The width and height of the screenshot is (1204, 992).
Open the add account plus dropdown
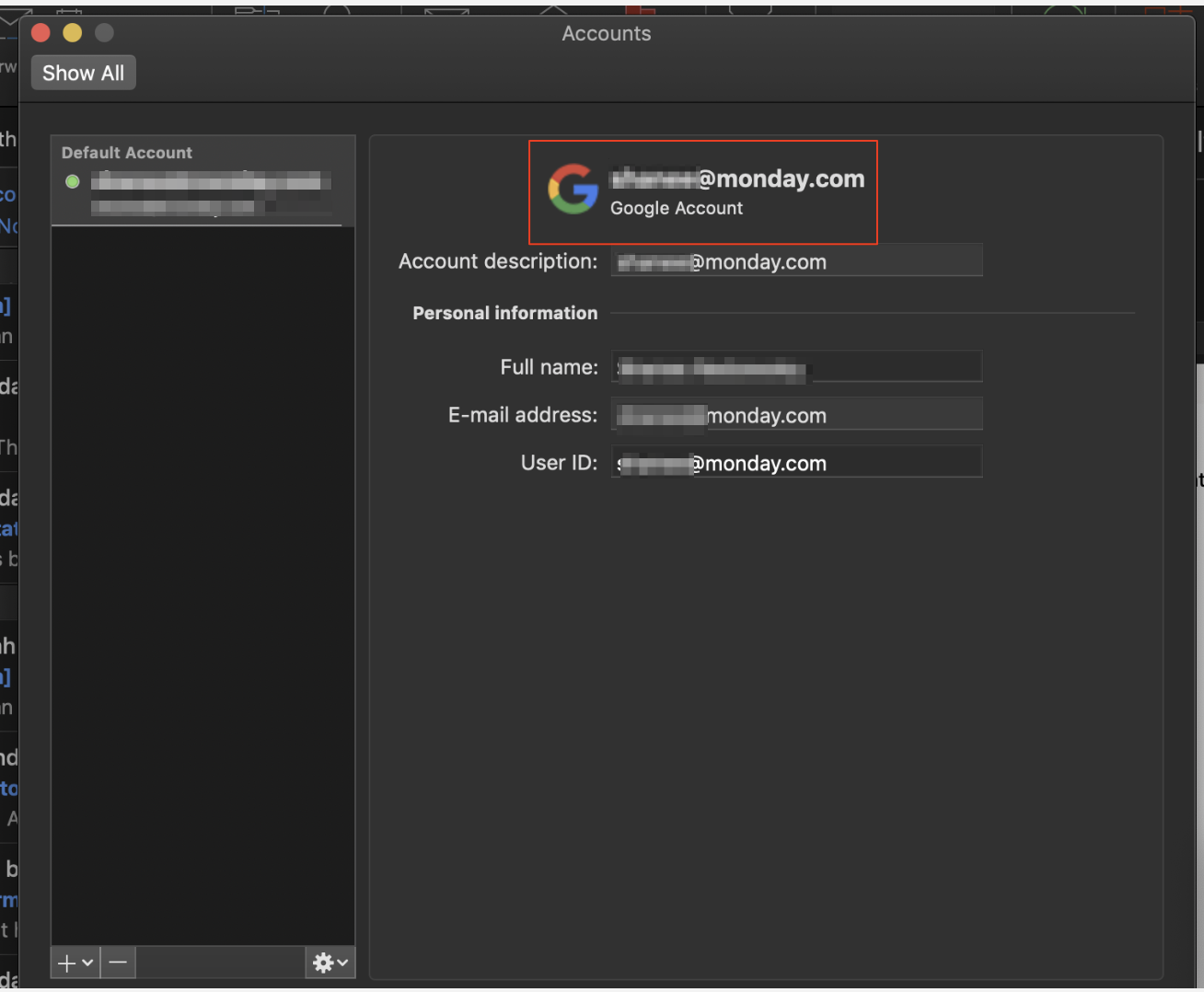tap(75, 963)
